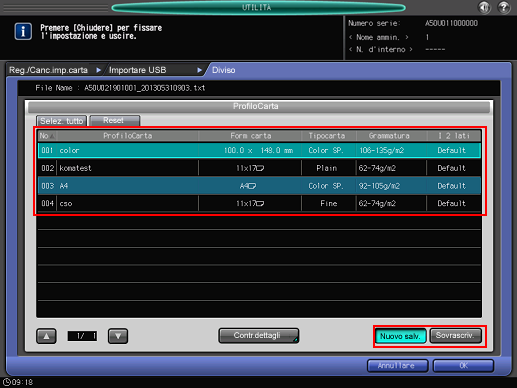Click the Fine paper type cell
This screenshot has width=517, height=388.
pos(329,203)
